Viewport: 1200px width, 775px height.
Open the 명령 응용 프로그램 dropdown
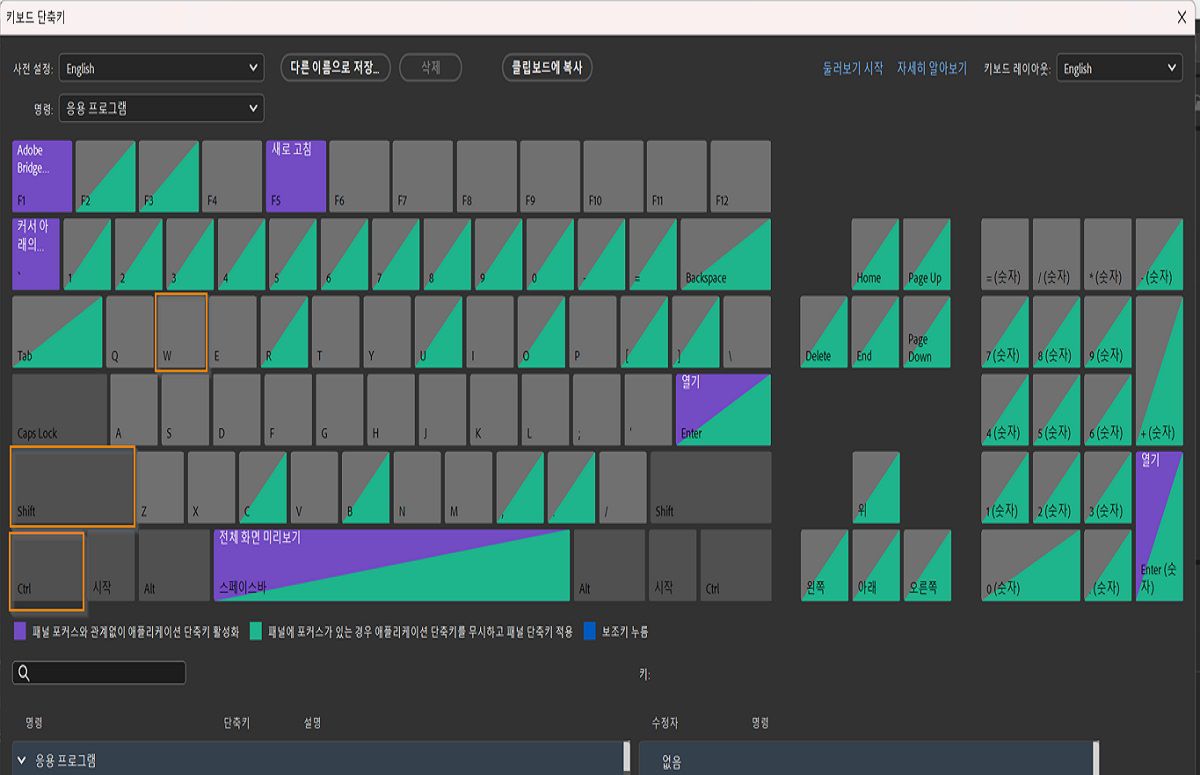pyautogui.click(x=161, y=108)
